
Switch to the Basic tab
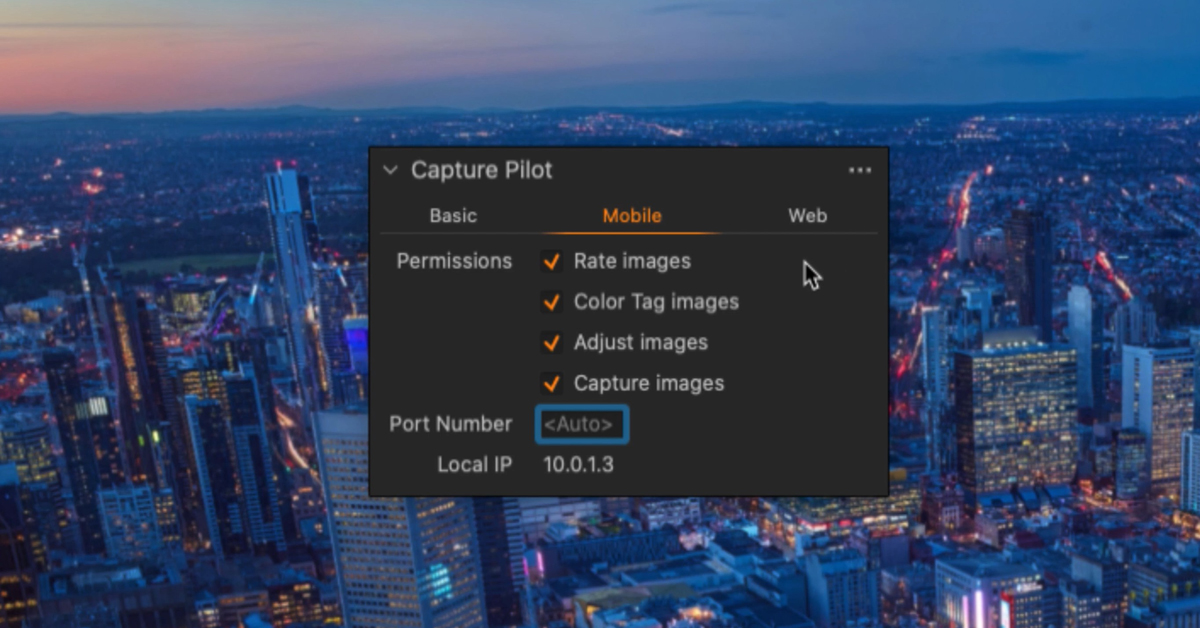[453, 215]
